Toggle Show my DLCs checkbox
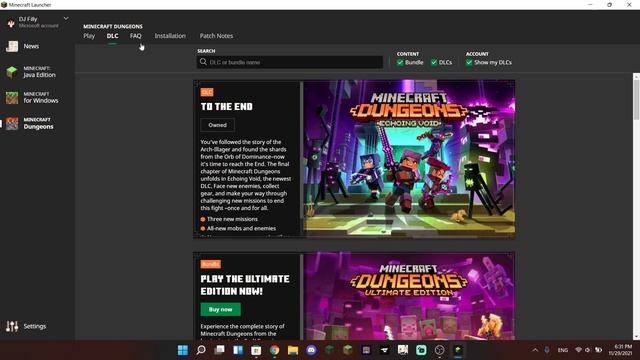 pyautogui.click(x=469, y=62)
